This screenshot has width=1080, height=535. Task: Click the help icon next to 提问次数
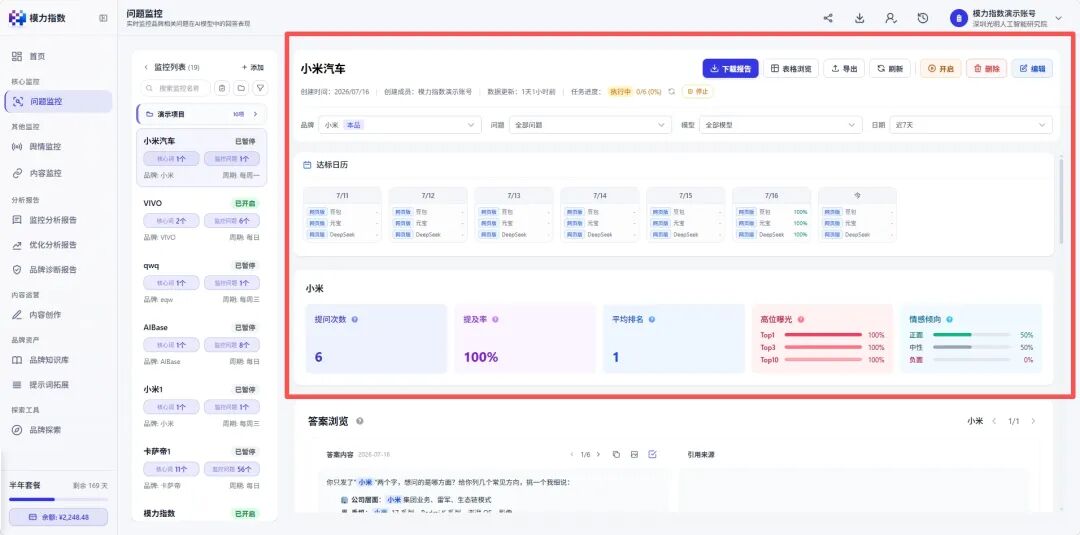(355, 319)
